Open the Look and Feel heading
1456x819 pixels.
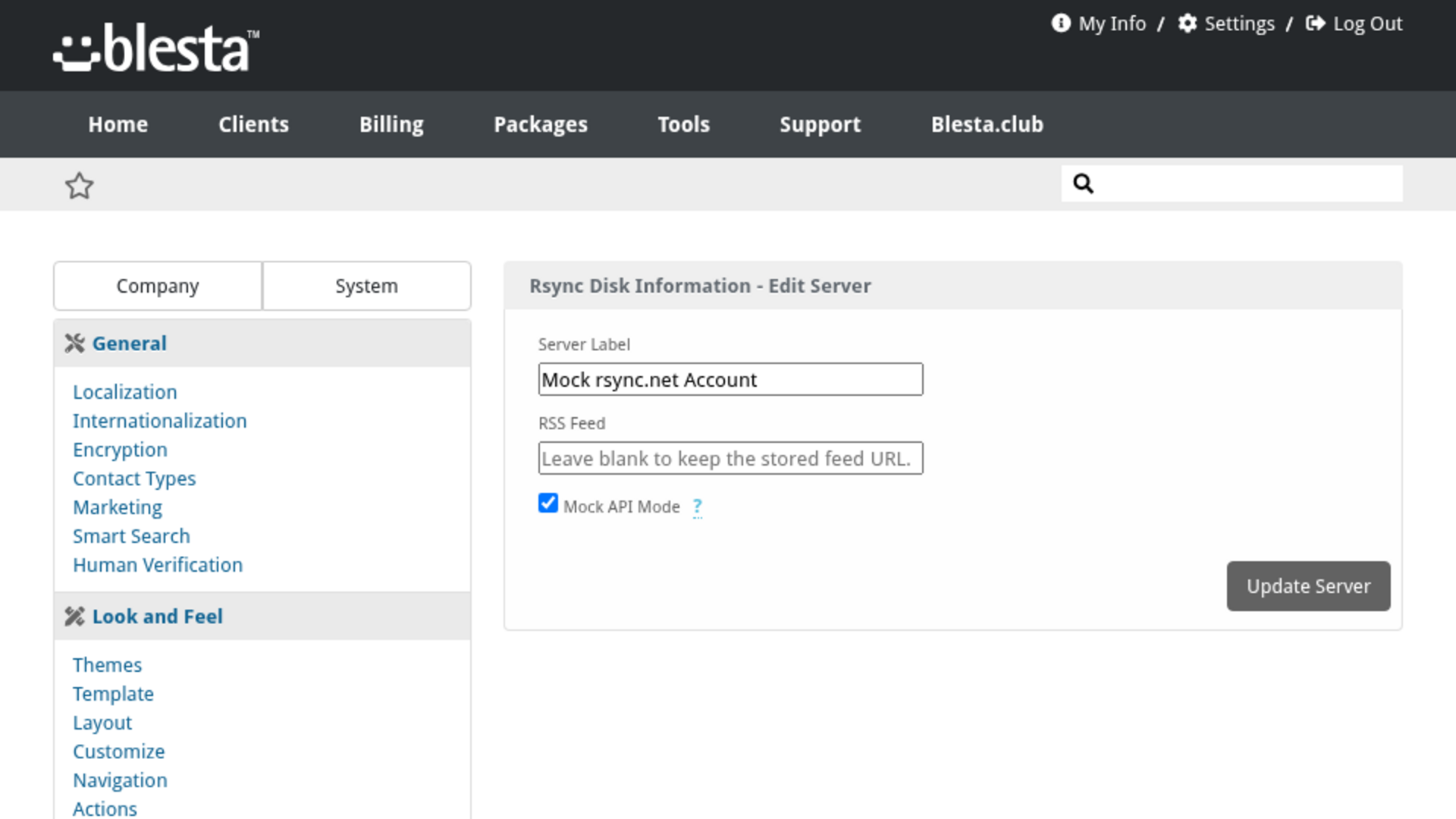(x=157, y=617)
